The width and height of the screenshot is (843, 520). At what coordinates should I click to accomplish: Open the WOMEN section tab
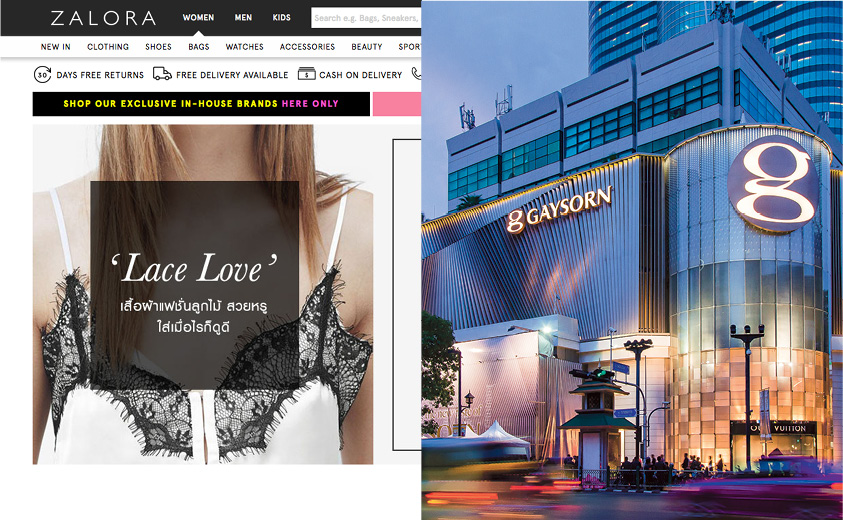[198, 18]
